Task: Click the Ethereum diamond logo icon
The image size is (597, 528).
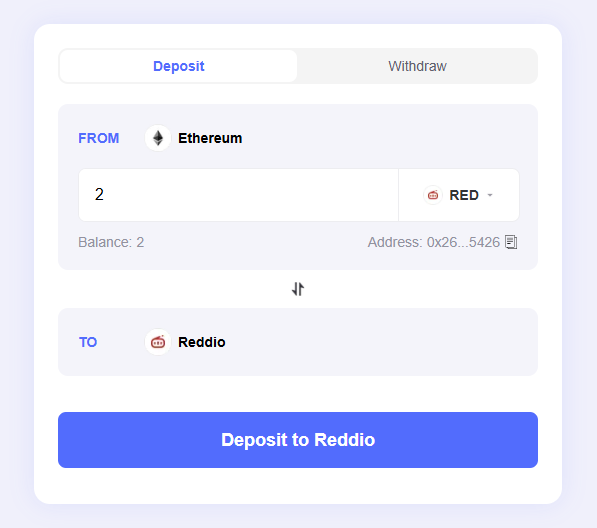Action: (x=158, y=138)
